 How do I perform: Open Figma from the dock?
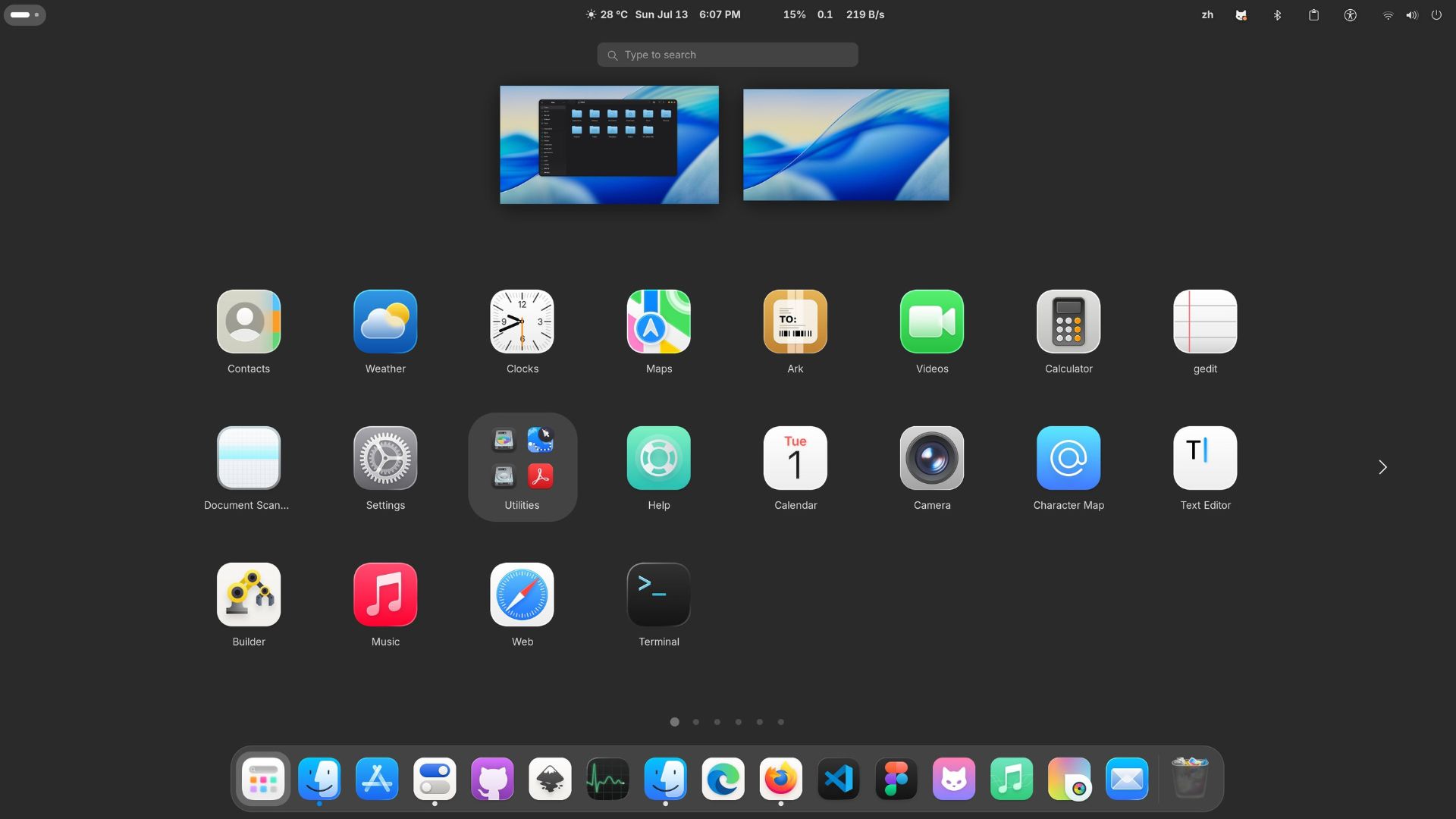(x=896, y=778)
